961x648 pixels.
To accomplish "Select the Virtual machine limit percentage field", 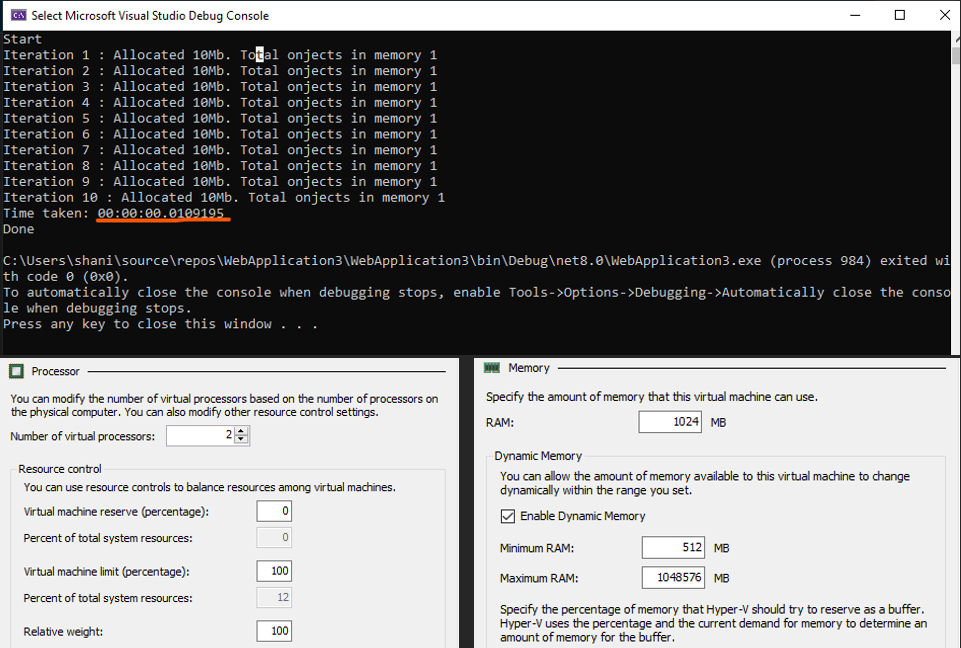I will click(x=273, y=571).
